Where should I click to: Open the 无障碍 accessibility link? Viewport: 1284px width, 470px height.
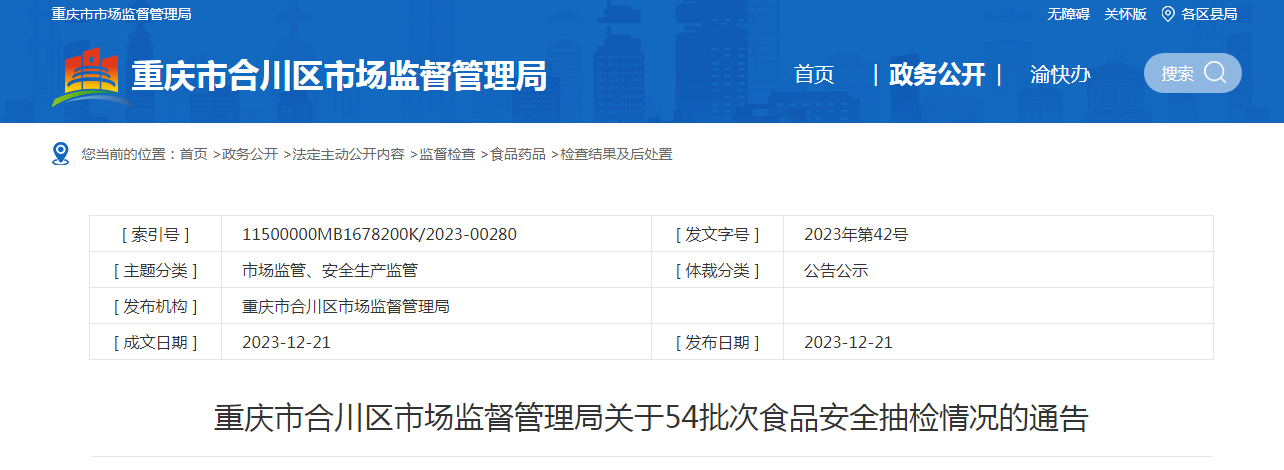(1067, 14)
